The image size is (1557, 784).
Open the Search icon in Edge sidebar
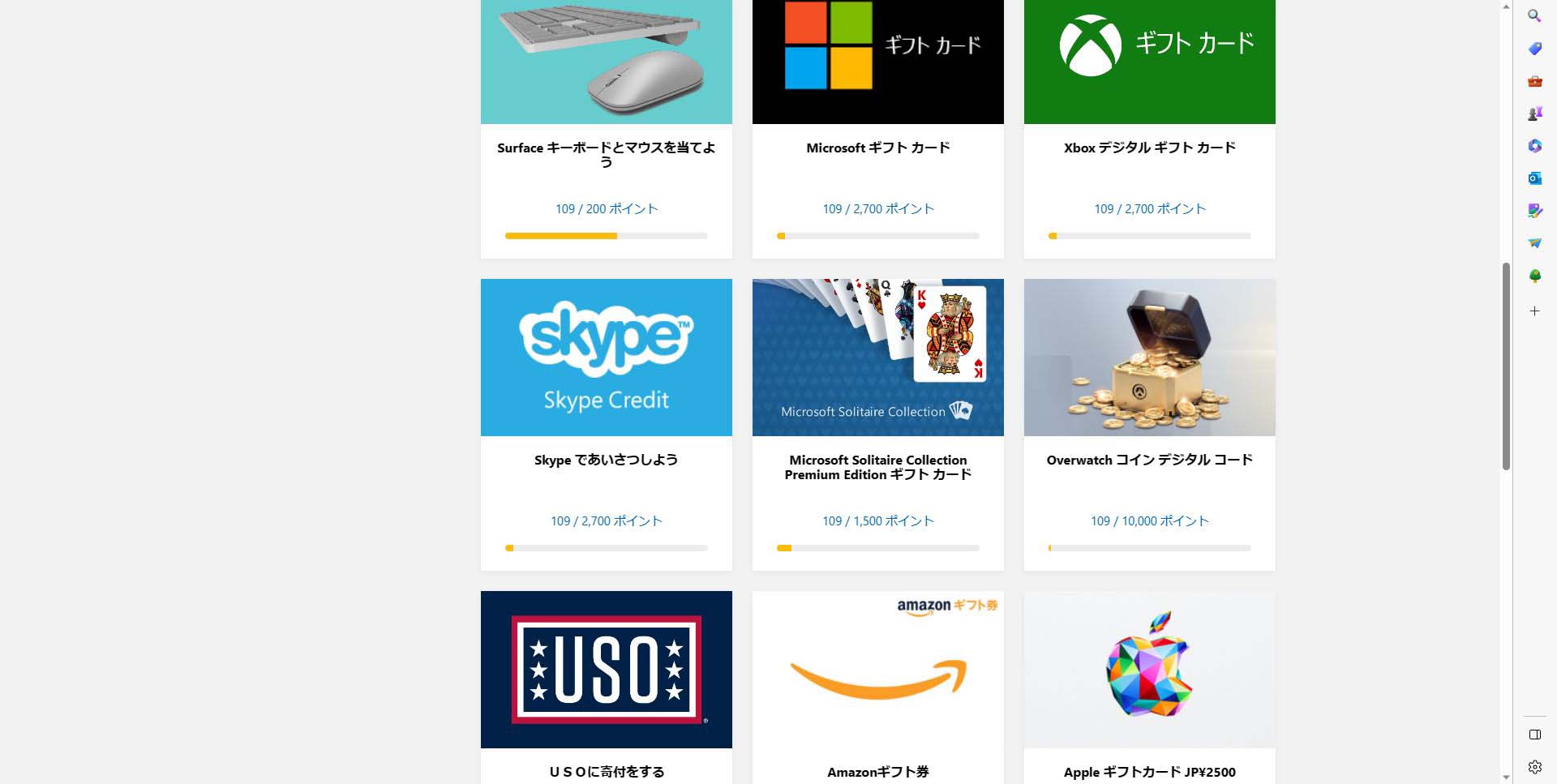coord(1534,15)
